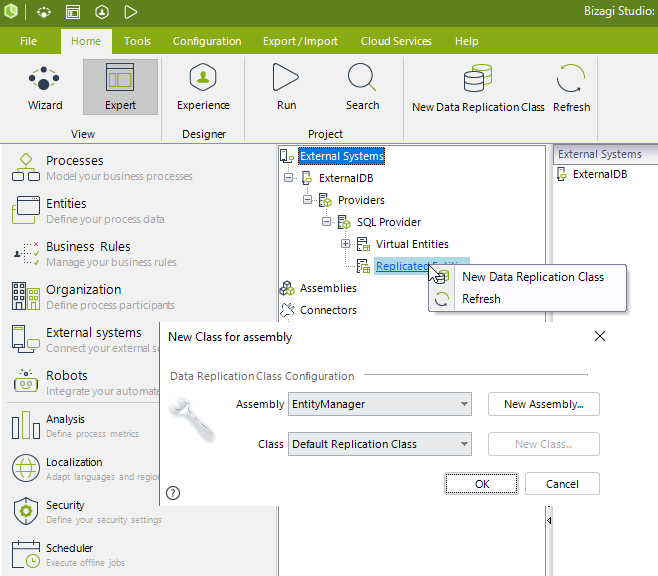Select the Expert view ribbon button
Image resolution: width=658 pixels, height=576 pixels.
click(120, 87)
